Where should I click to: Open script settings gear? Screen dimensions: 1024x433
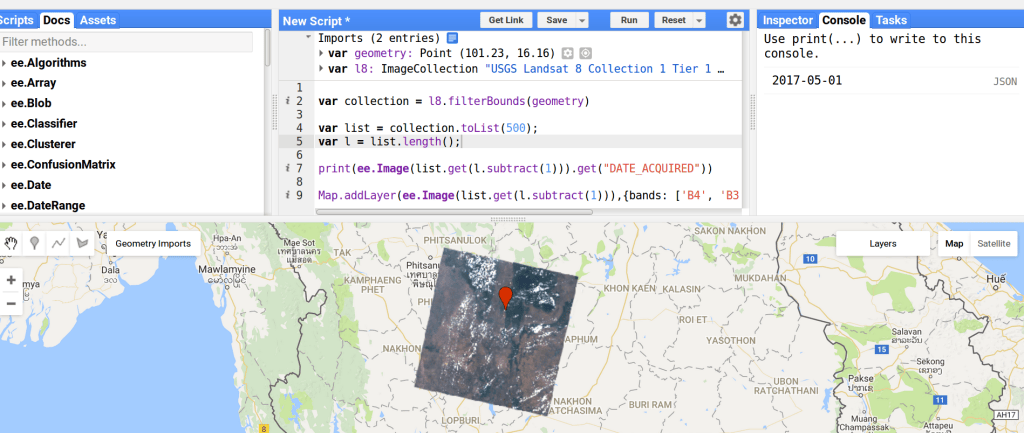[x=735, y=20]
